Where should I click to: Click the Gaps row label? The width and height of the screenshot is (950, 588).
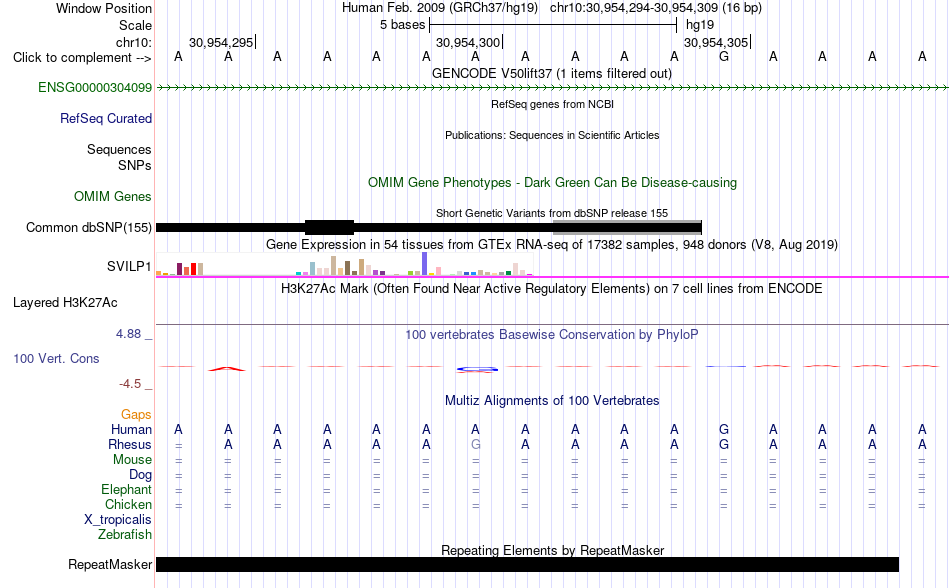click(x=136, y=415)
